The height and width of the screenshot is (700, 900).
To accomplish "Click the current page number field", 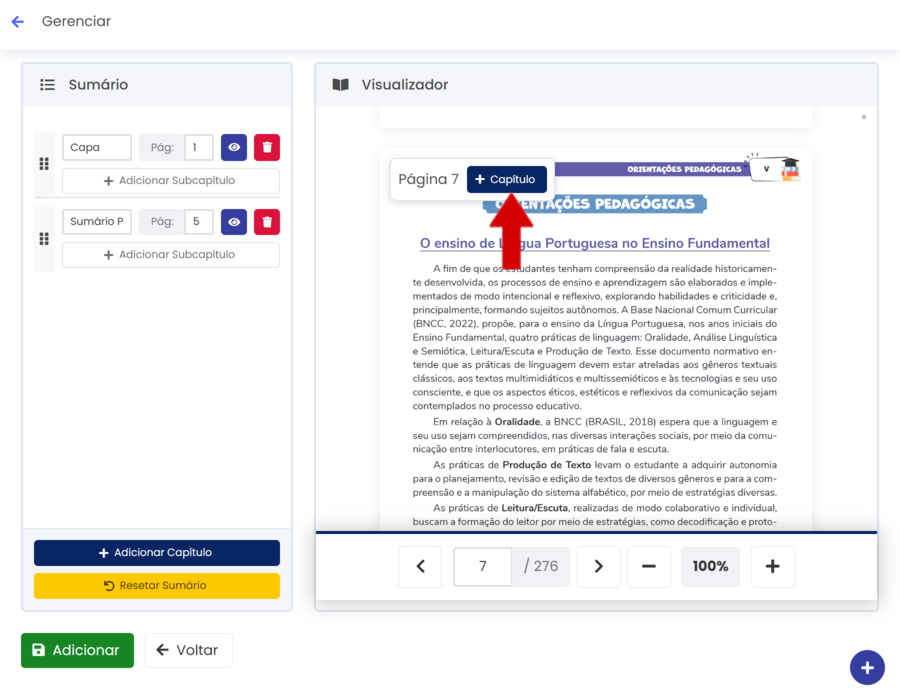I will 483,566.
